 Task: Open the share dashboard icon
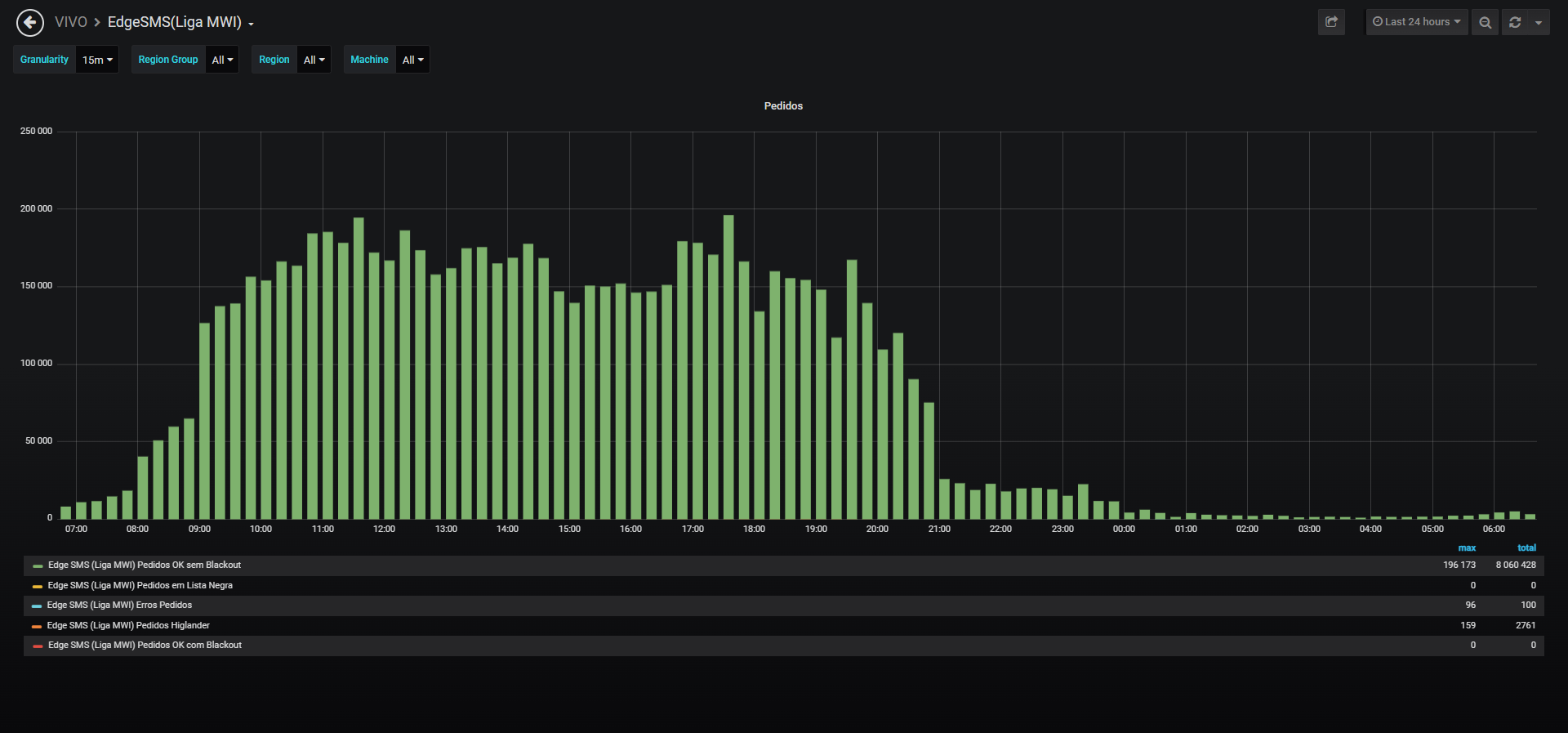(1331, 22)
